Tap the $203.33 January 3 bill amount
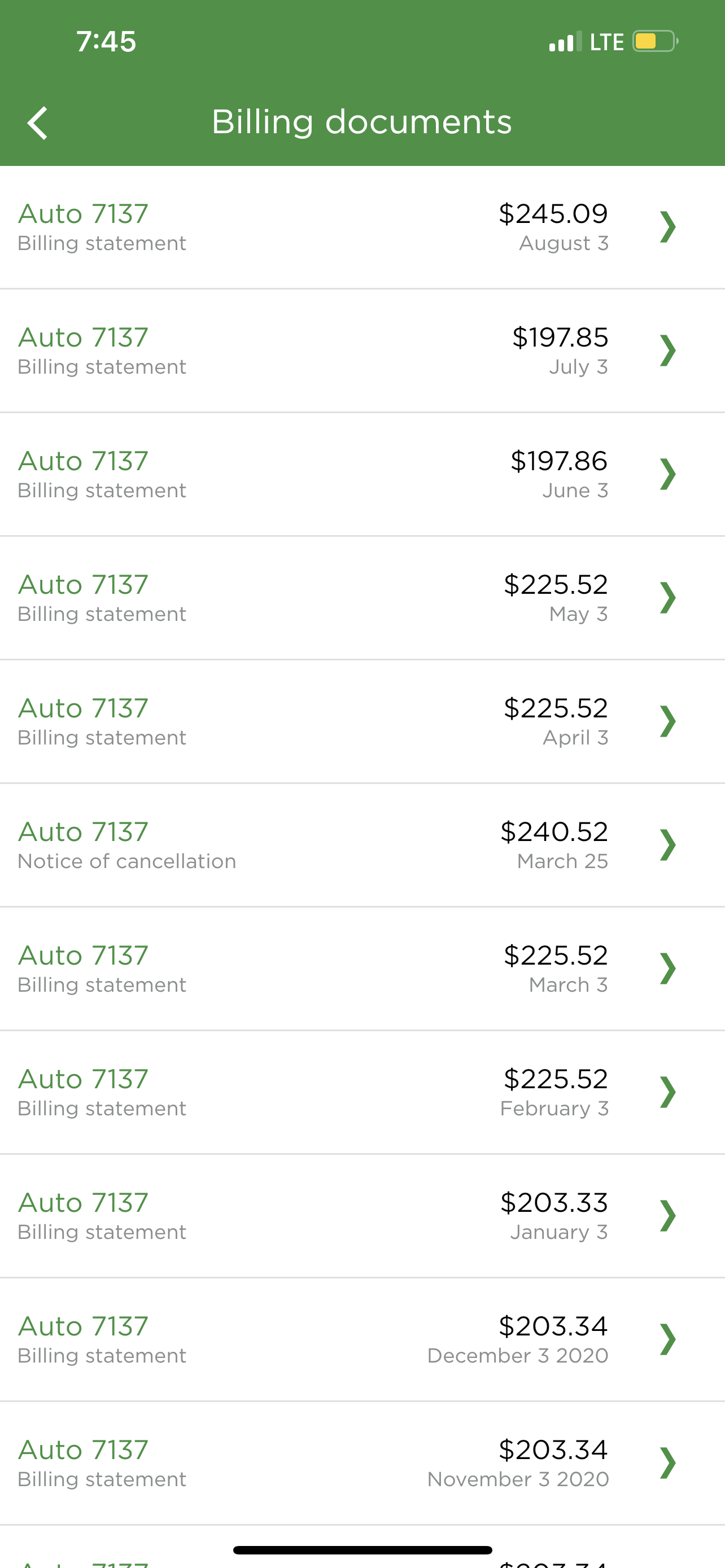Screen dimensions: 725x1568 pyautogui.click(x=553, y=1203)
